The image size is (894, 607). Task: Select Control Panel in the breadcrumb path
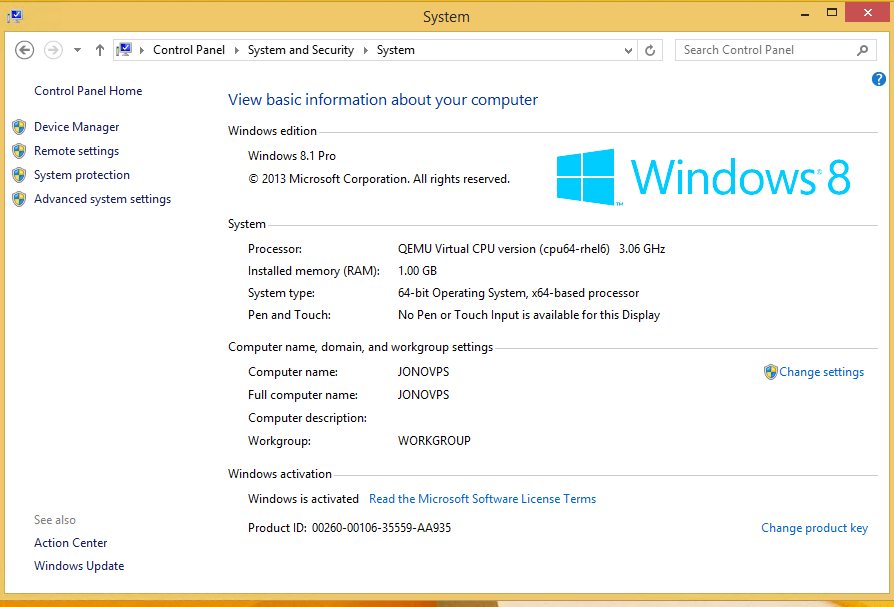coord(189,50)
